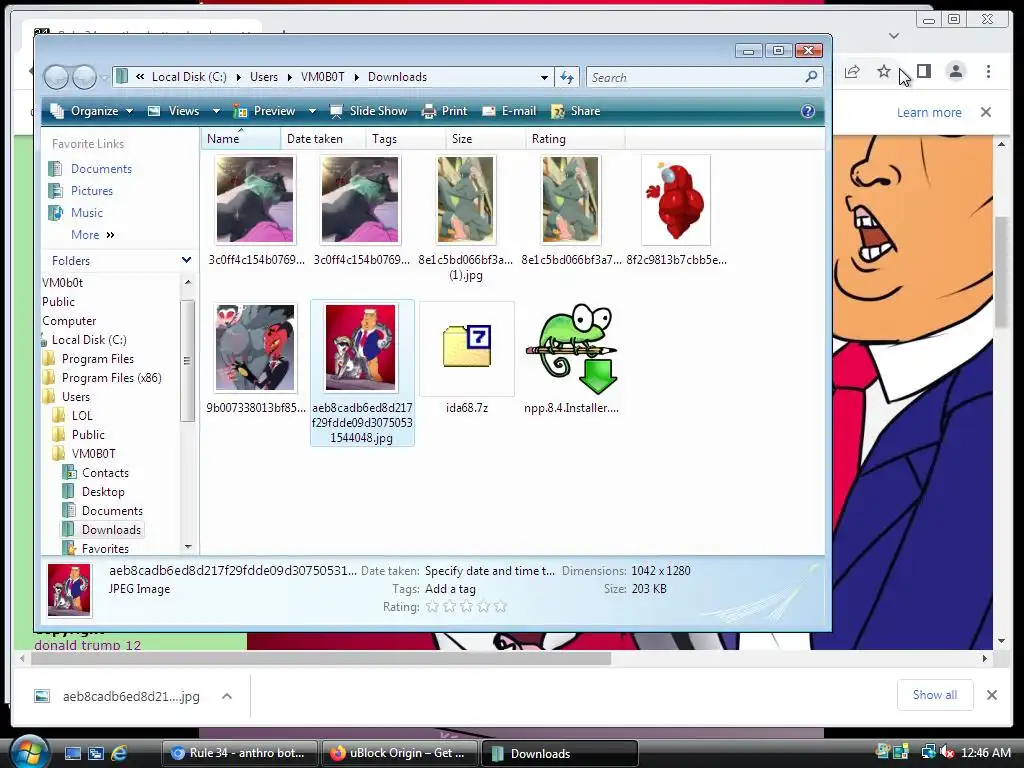
Task: Select Contacts folder in the tree
Action: coord(105,473)
